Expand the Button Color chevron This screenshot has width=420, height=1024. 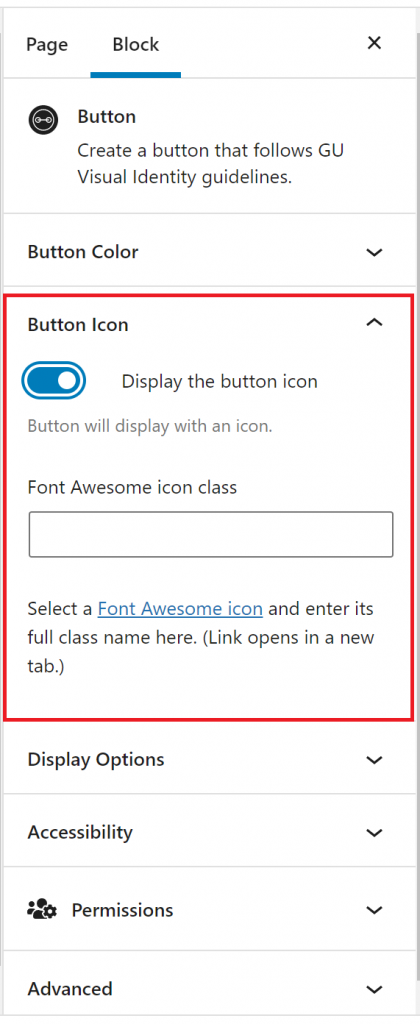(374, 252)
